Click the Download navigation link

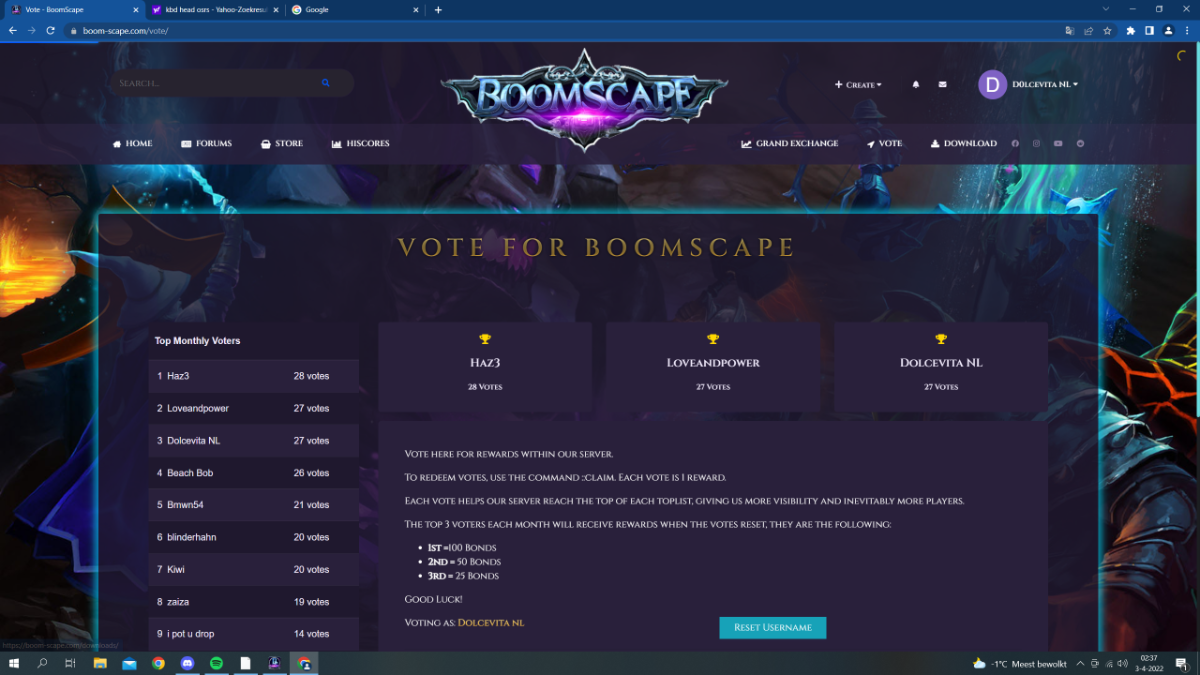[x=963, y=144]
